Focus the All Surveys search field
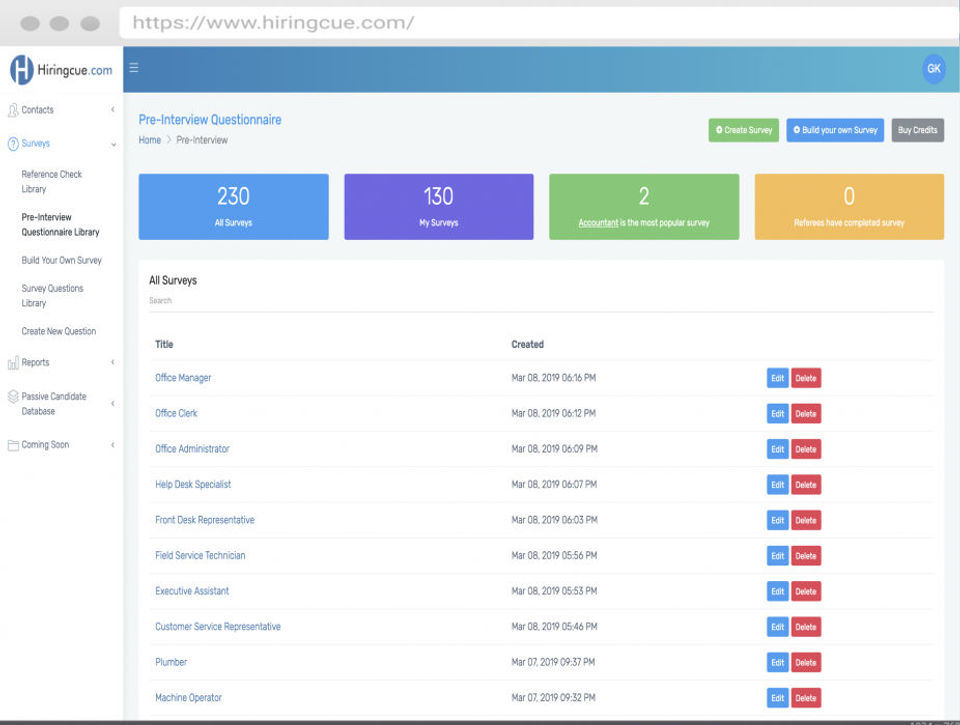 [541, 301]
